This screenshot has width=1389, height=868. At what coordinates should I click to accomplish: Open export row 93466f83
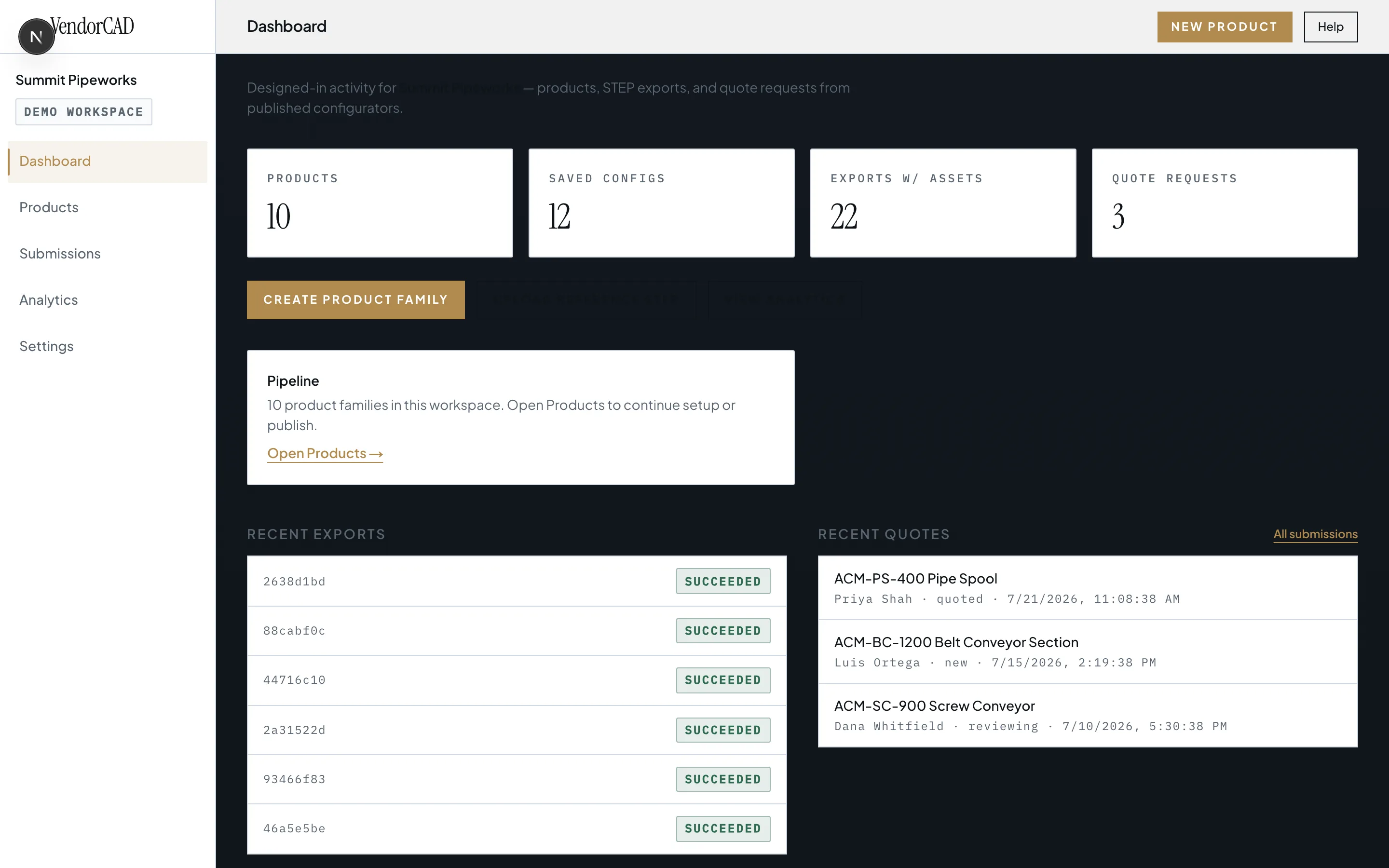pyautogui.click(x=517, y=779)
